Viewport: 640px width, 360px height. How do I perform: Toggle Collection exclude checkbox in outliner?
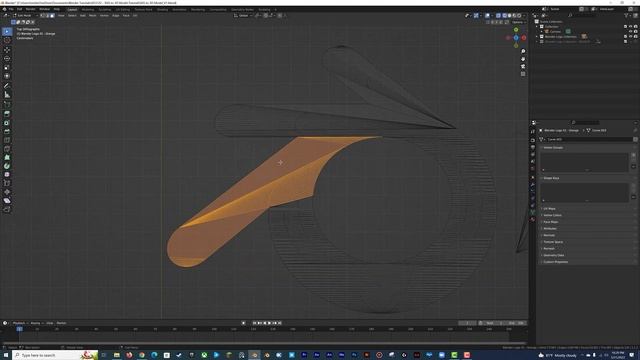(625, 27)
